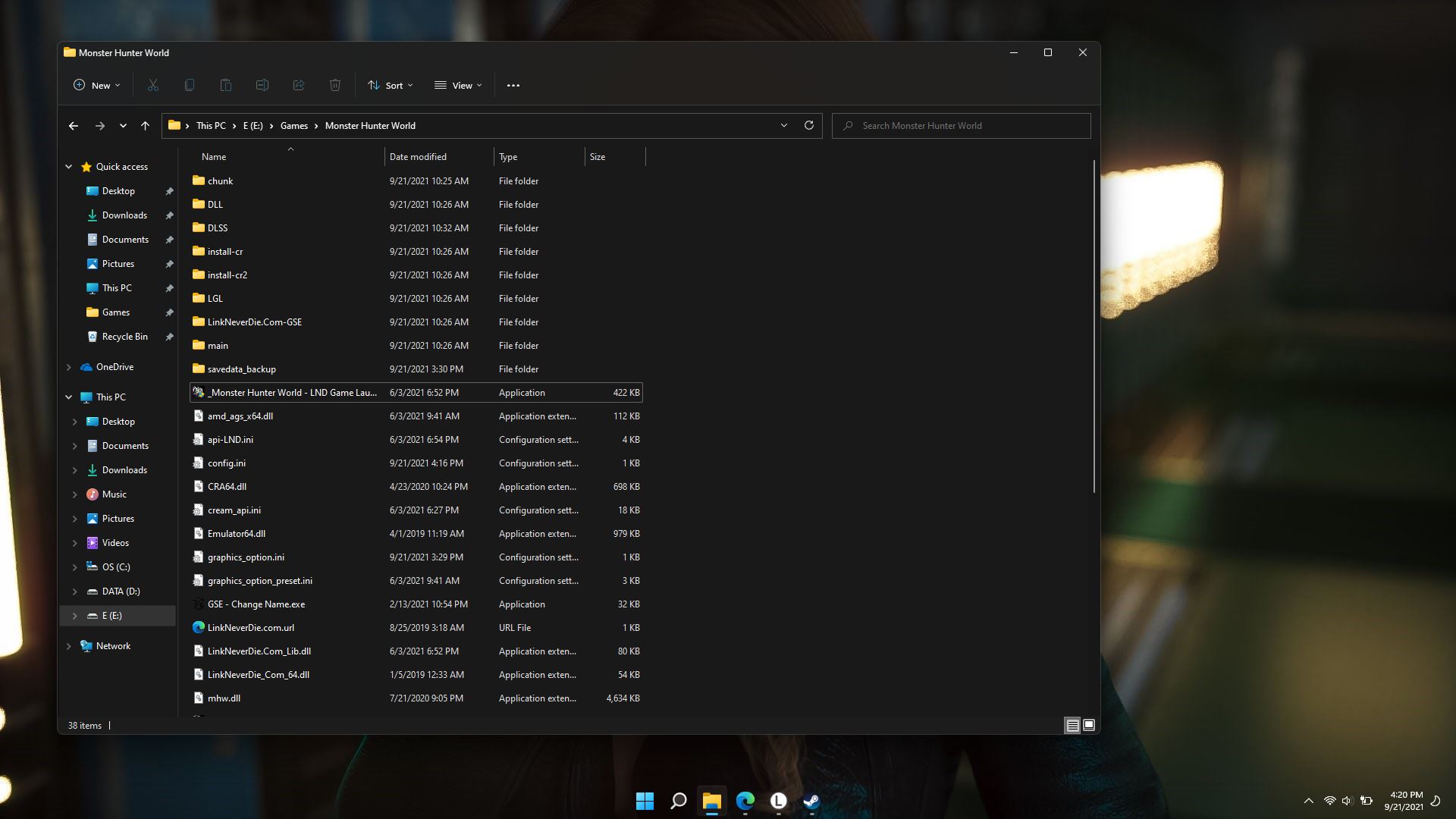The width and height of the screenshot is (1456, 819).
Task: Open Steam from the taskbar
Action: pos(811,801)
